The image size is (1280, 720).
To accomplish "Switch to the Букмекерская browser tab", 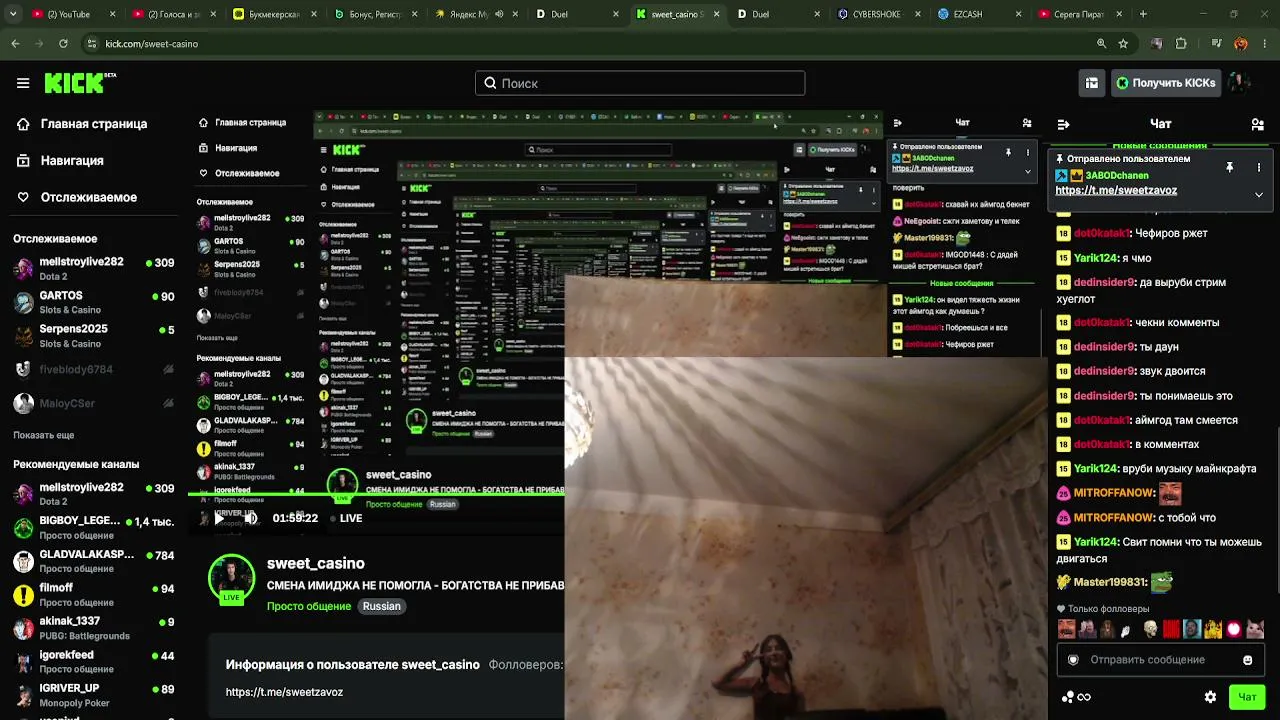I will pos(273,14).
